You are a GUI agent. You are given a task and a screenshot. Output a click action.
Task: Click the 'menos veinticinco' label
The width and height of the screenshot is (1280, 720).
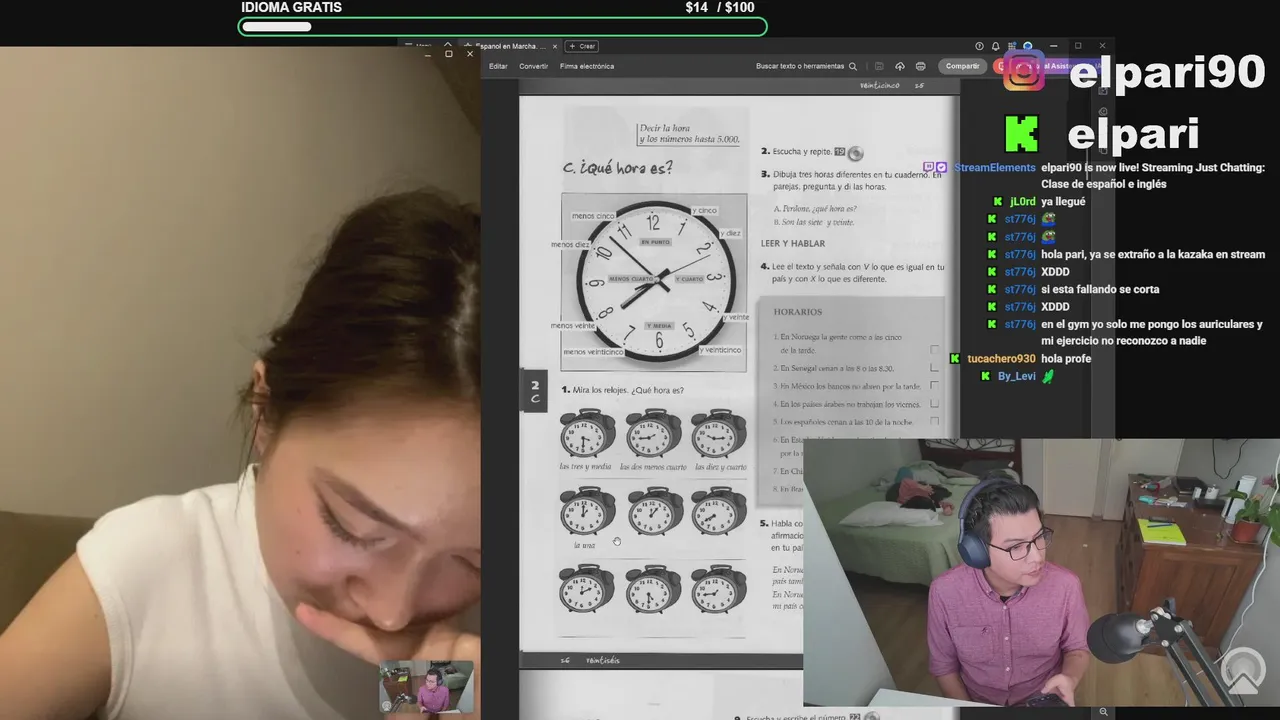(593, 352)
